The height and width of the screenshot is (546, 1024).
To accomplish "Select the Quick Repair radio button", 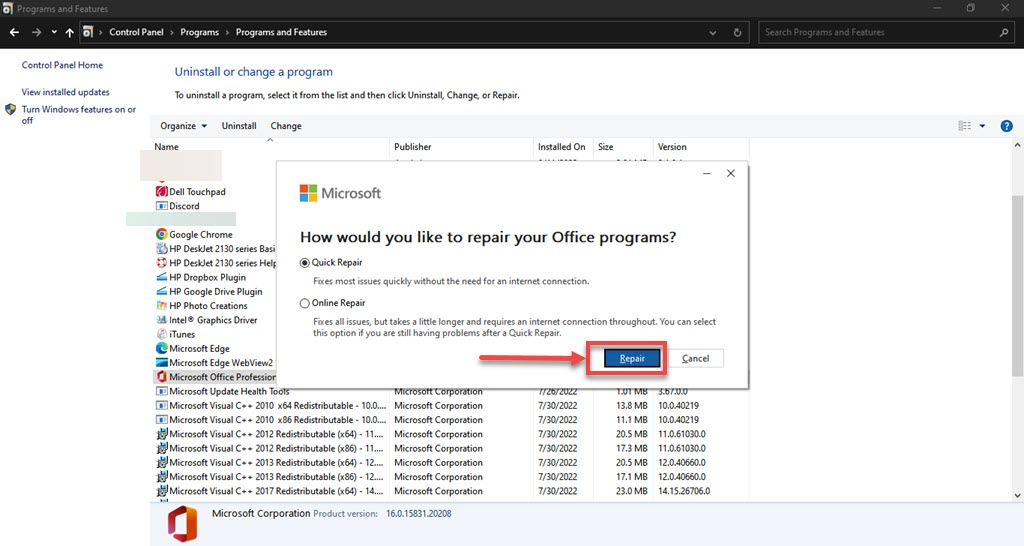I will coord(304,263).
